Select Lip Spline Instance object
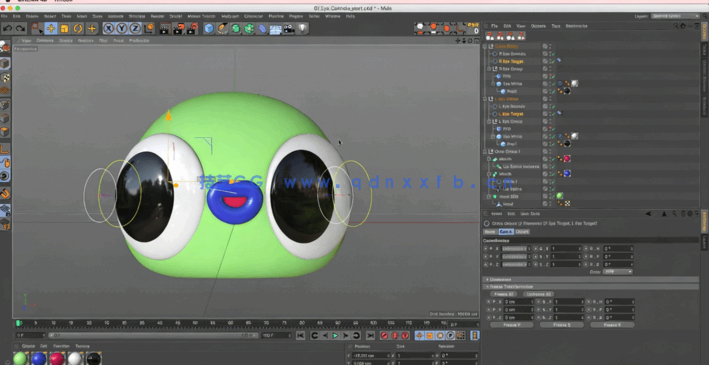Image resolution: width=709 pixels, height=365 pixels. (521, 166)
